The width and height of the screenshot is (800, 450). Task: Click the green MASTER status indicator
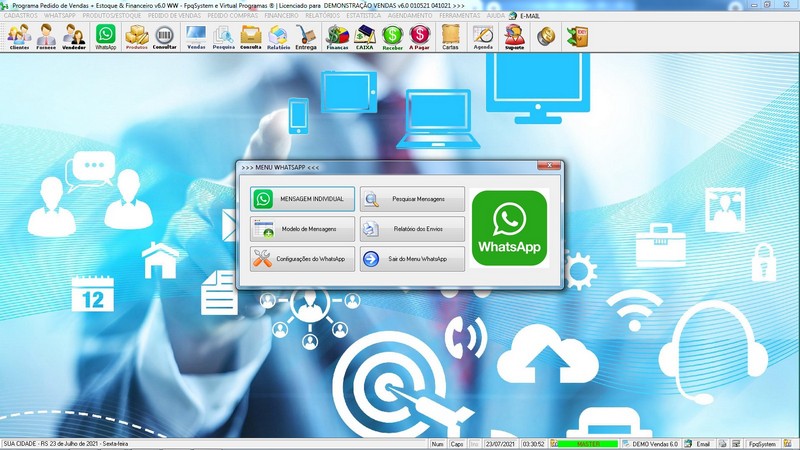point(588,444)
